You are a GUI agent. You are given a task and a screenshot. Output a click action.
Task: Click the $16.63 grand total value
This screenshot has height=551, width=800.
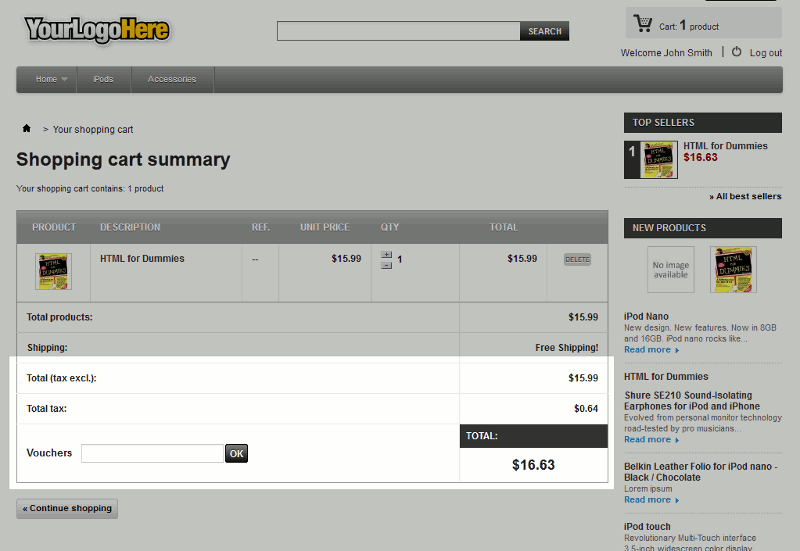pos(533,465)
